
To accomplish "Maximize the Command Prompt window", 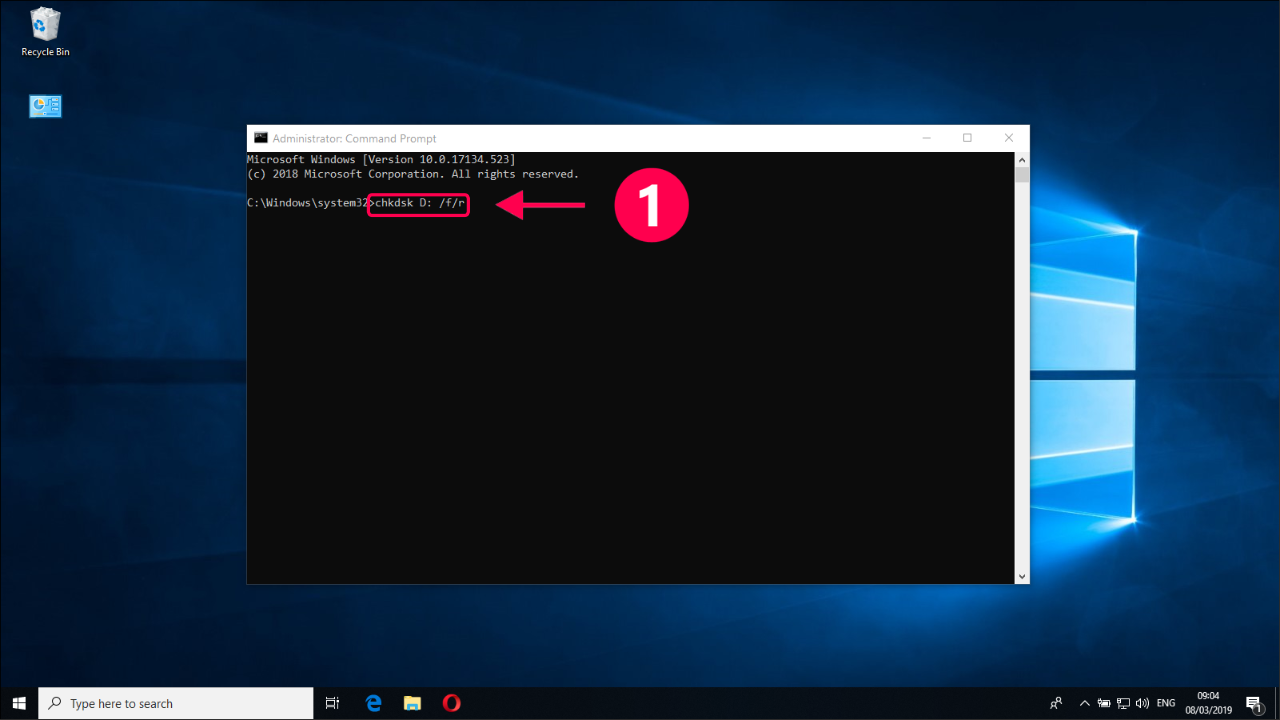I will click(967, 138).
